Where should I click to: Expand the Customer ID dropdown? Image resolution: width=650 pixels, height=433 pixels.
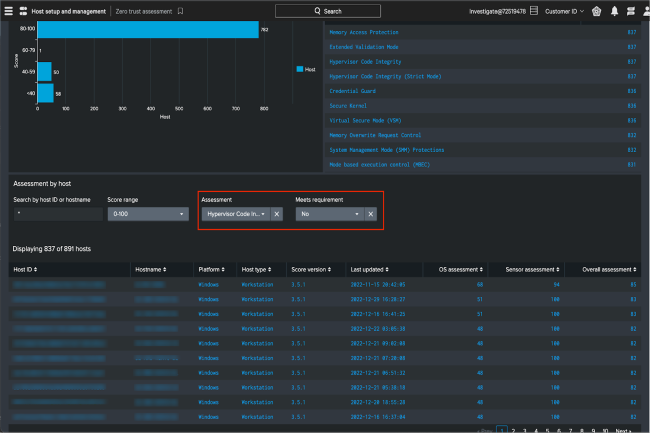point(561,11)
